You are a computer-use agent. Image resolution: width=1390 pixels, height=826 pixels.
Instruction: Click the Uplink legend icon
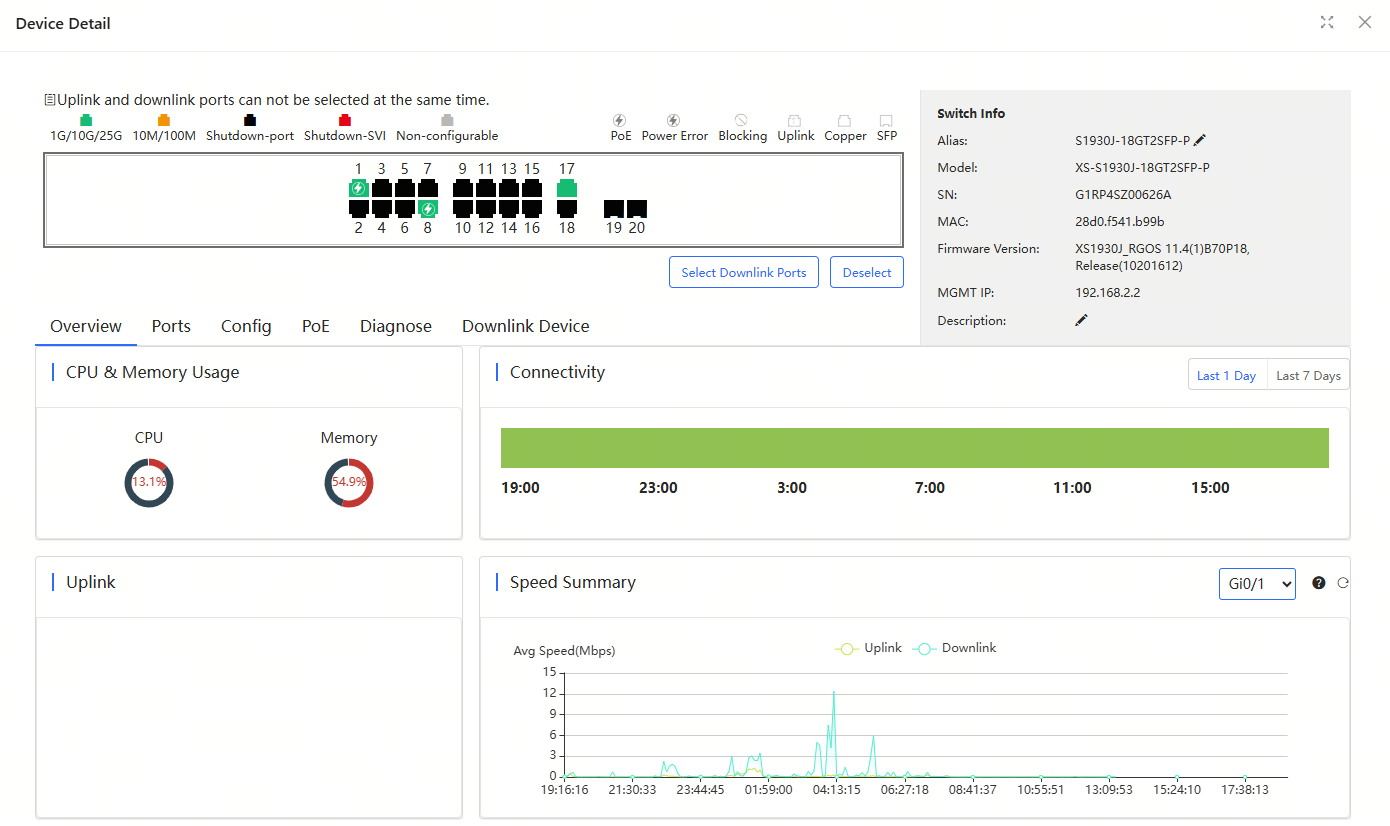796,120
